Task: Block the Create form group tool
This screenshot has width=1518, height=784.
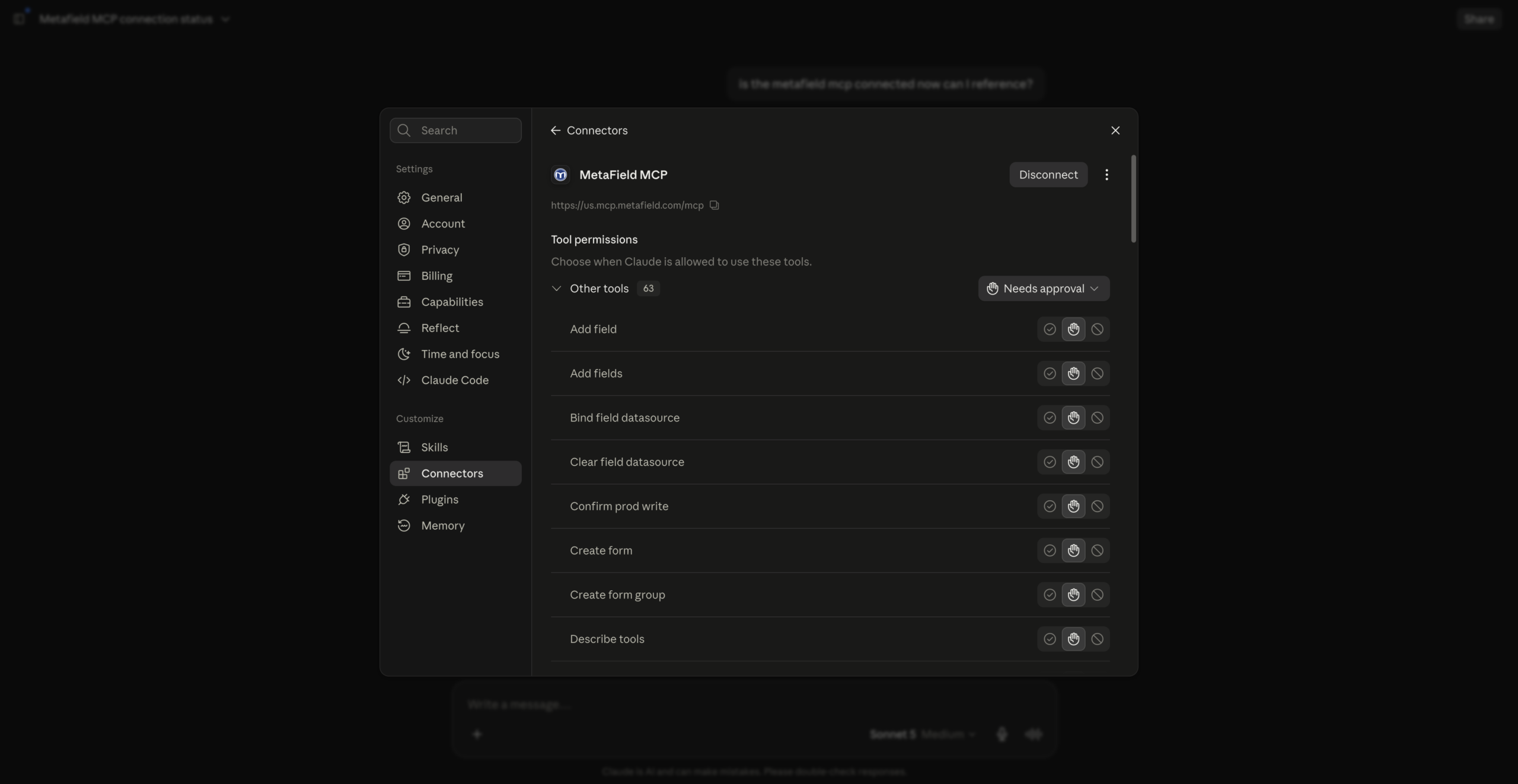Action: pyautogui.click(x=1098, y=594)
